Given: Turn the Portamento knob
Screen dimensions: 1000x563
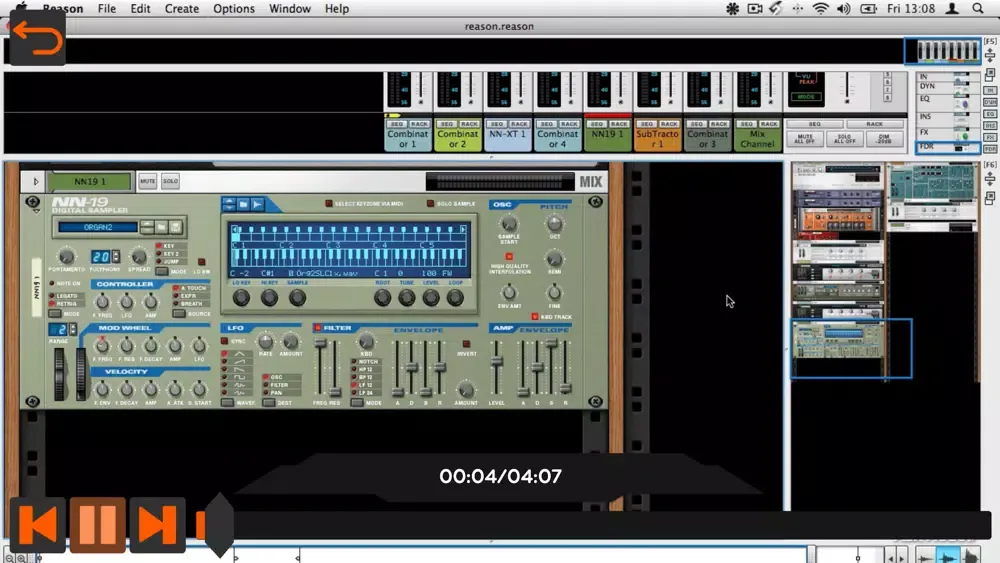Looking at the screenshot, I should pos(66,257).
